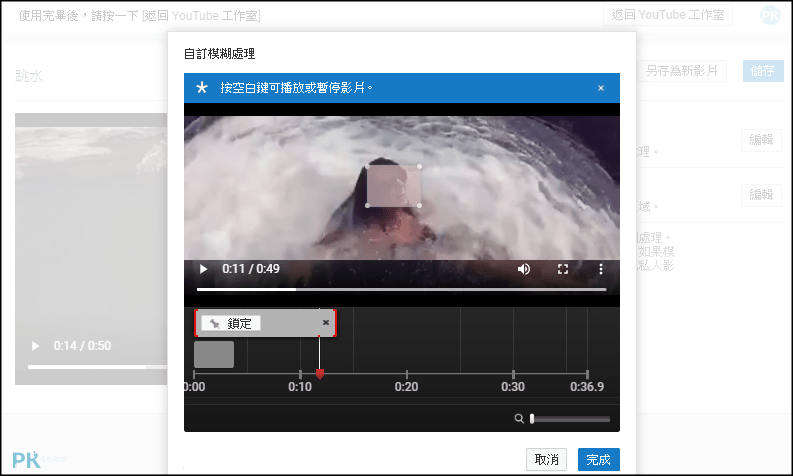Click the 0:30 mark on the timeline ruler

click(x=513, y=386)
